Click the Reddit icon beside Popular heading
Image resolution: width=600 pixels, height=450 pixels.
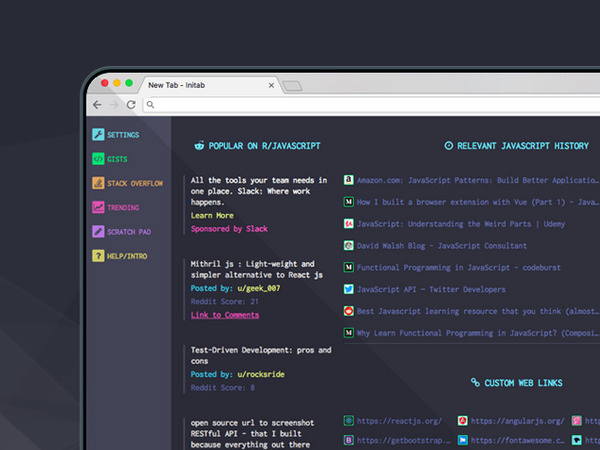point(199,146)
